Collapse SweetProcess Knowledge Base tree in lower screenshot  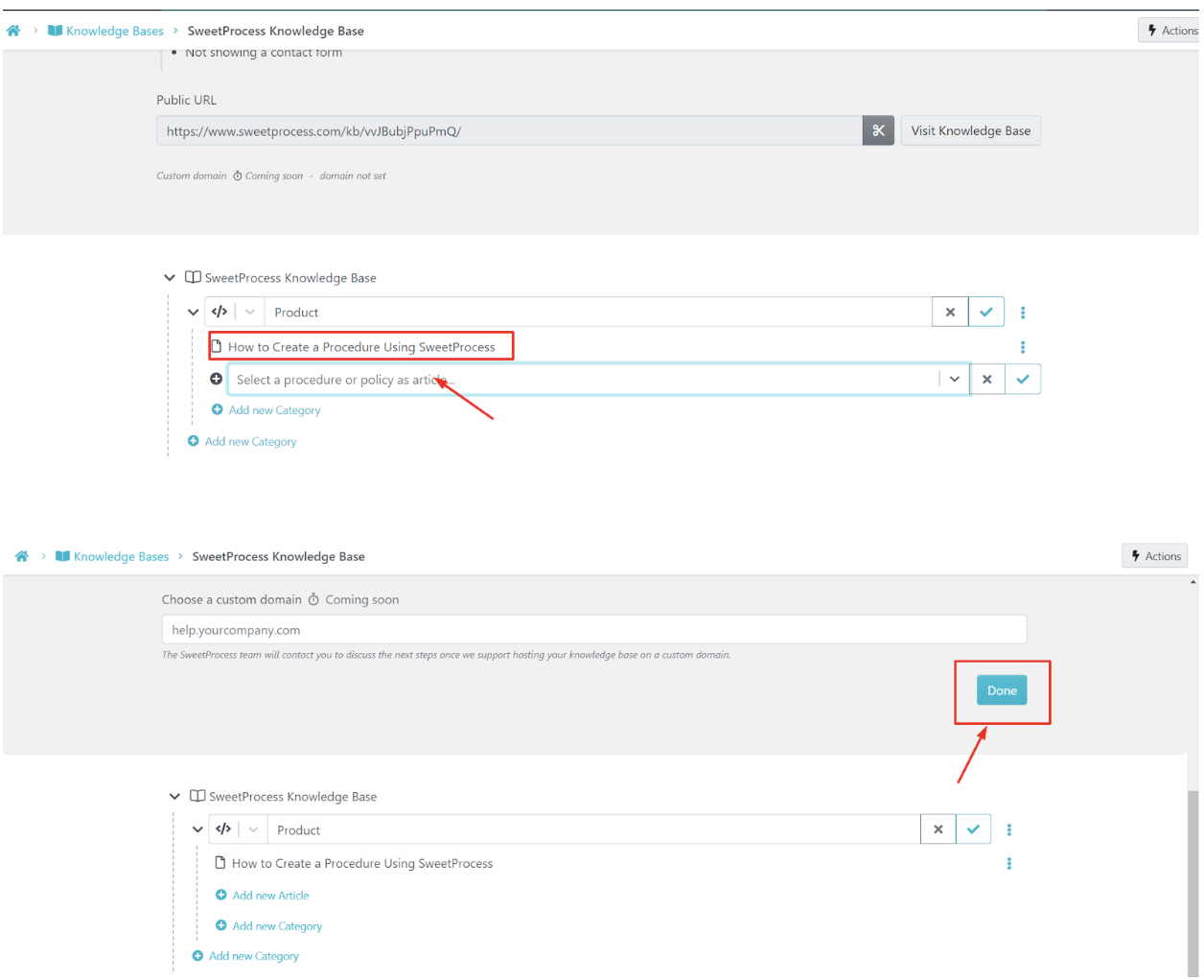tap(174, 796)
